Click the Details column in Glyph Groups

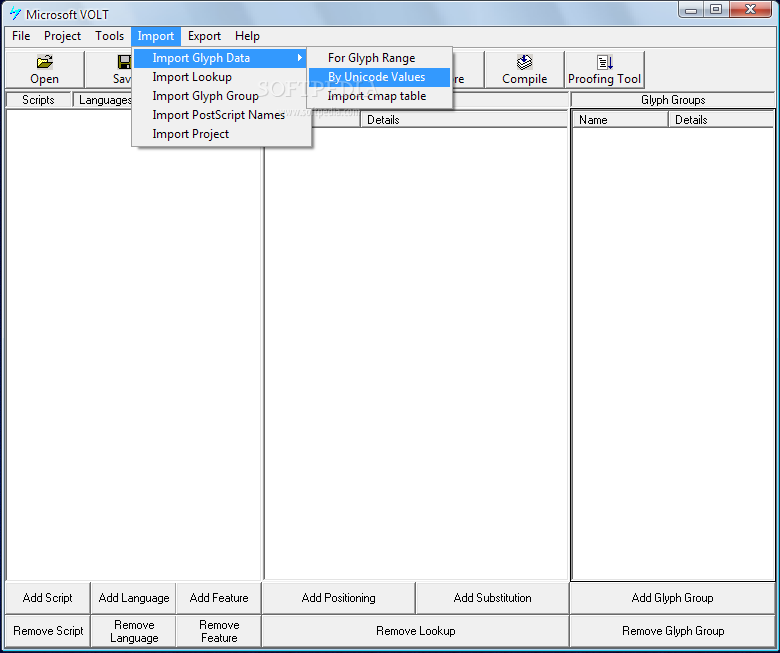[x=721, y=120]
